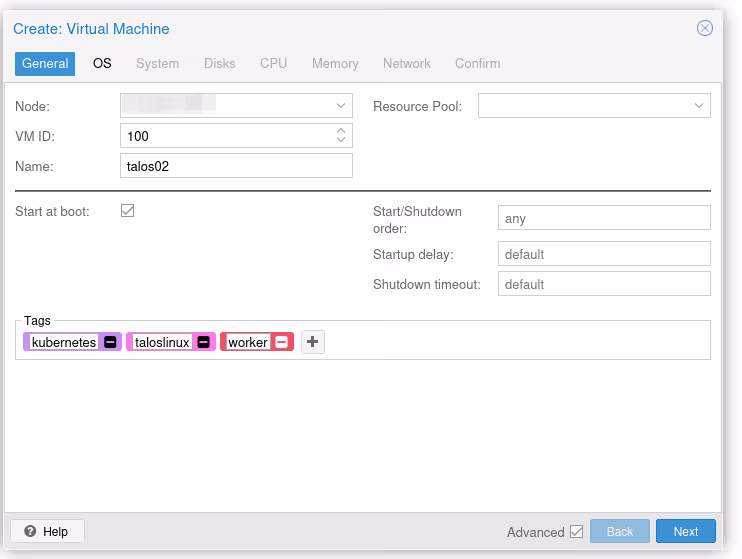Click the Name field containing talos02
Image resolution: width=742 pixels, height=559 pixels.
coord(236,166)
